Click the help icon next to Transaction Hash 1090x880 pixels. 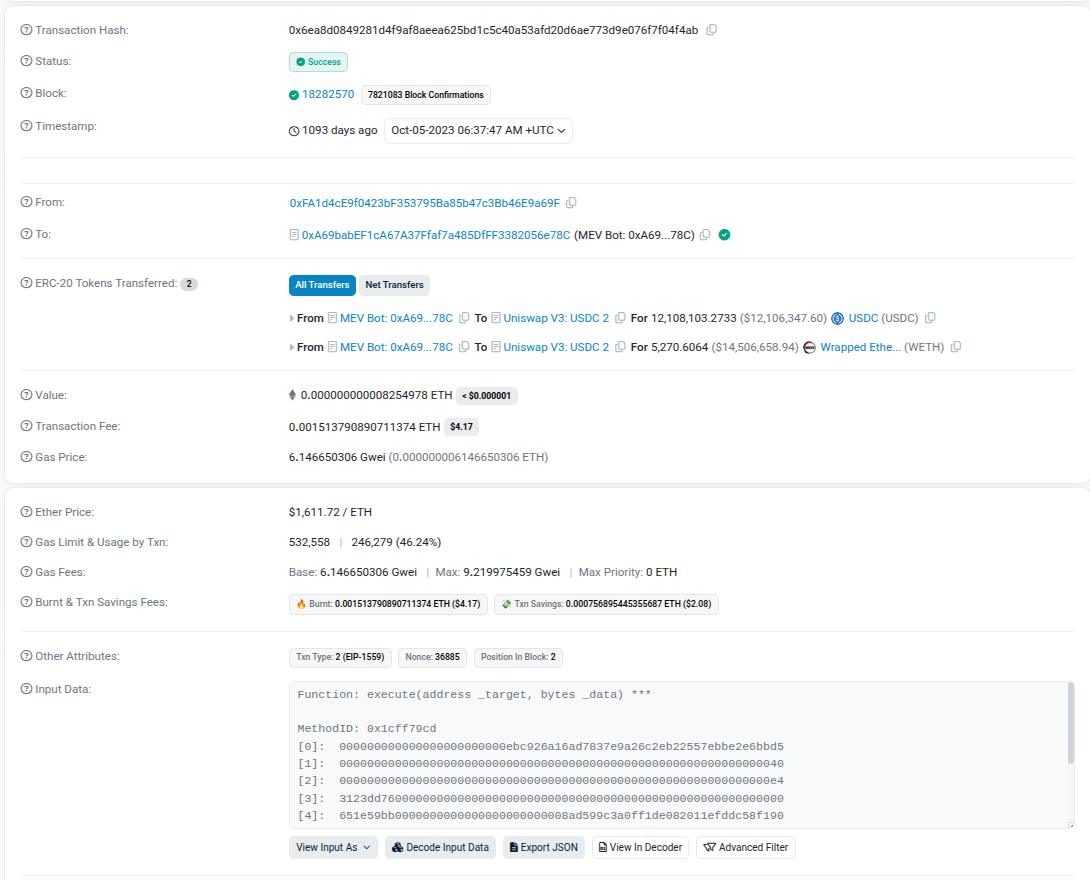pos(26,30)
